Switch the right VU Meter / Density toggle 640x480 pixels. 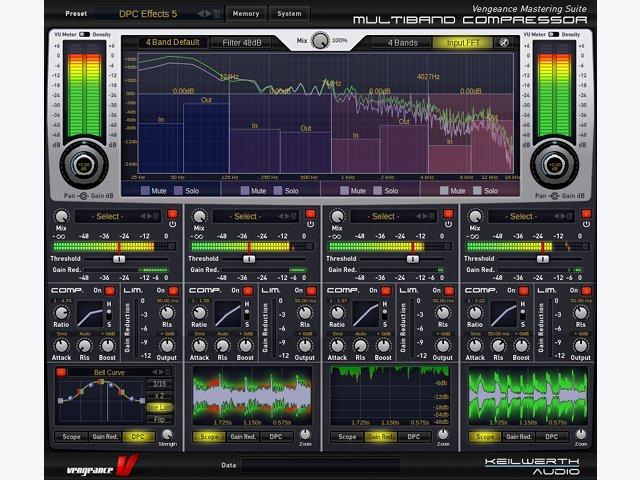[x=553, y=34]
